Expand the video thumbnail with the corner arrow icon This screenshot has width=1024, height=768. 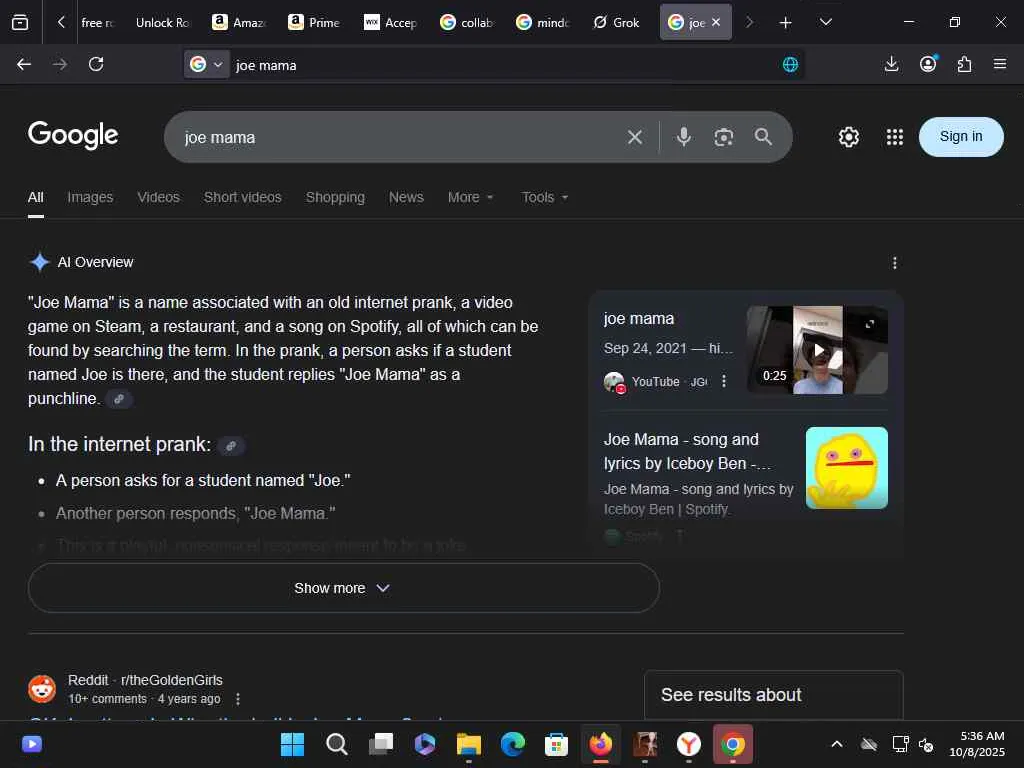point(870,324)
